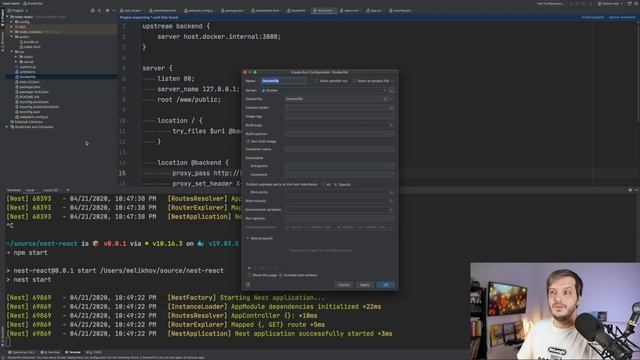Viewport: 640px width, 360px height.
Task: Open webpack.config.js in the project tree
Action: pyautogui.click(x=33, y=117)
